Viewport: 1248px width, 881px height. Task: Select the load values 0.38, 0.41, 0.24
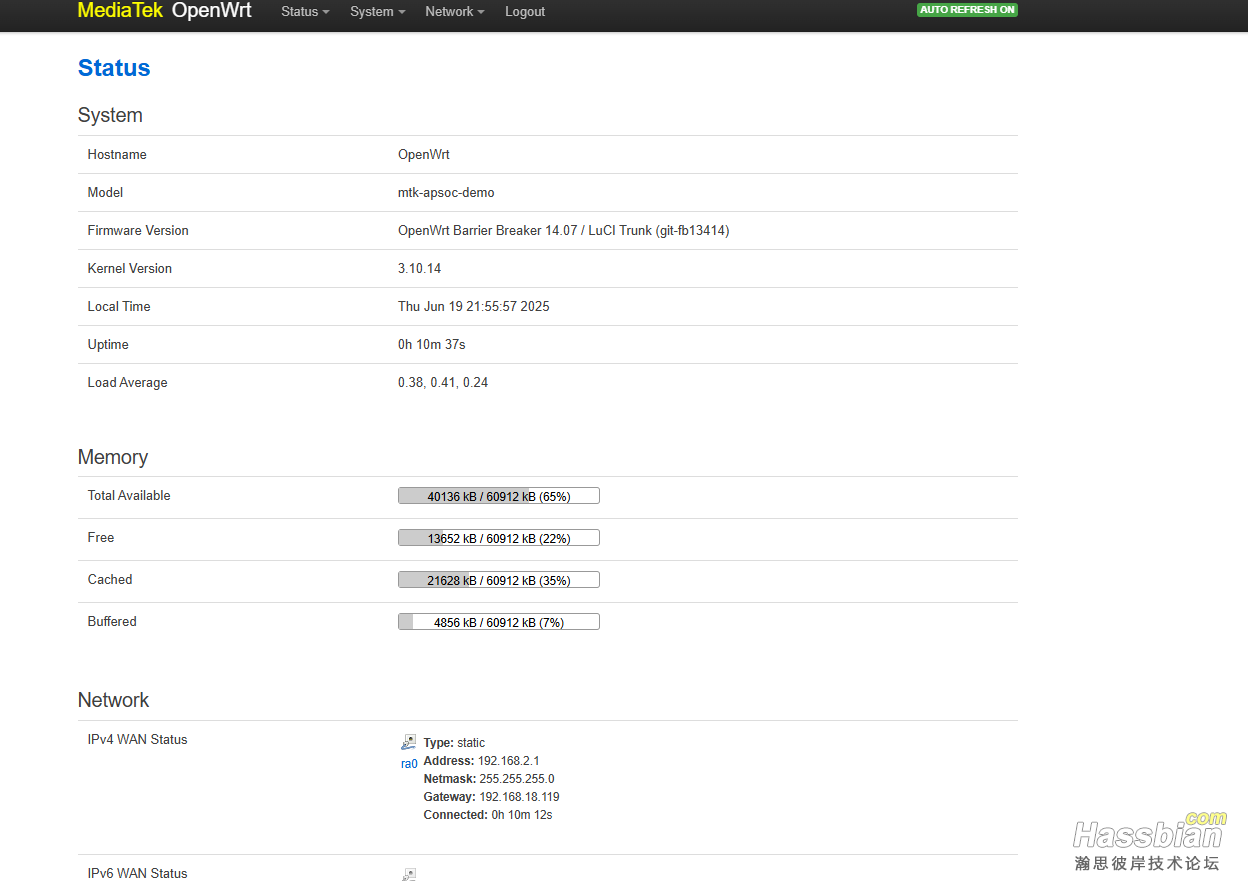(443, 383)
